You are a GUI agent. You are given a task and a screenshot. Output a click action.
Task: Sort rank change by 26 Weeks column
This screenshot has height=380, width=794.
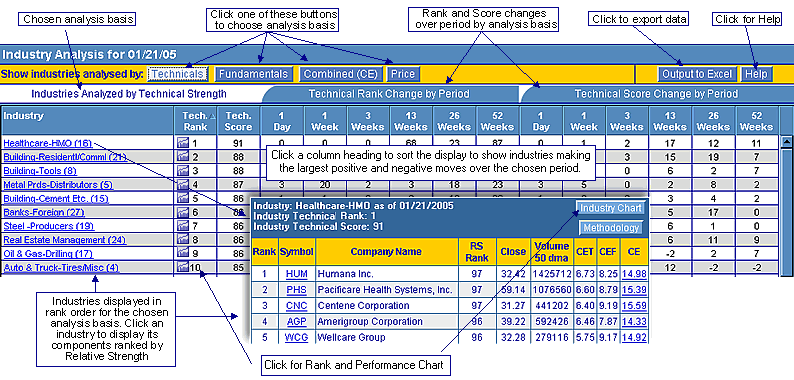tap(455, 121)
